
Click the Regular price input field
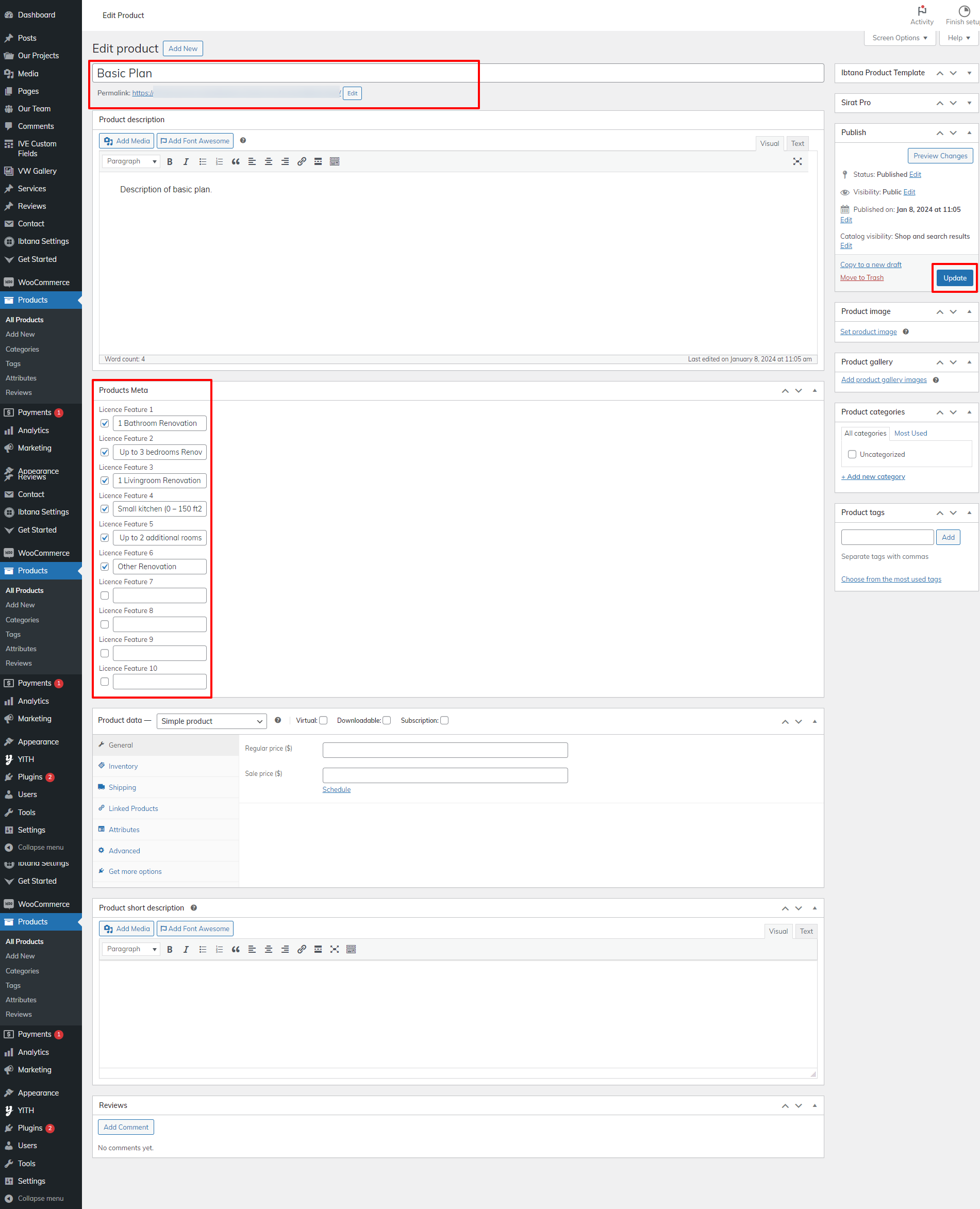coord(444,750)
